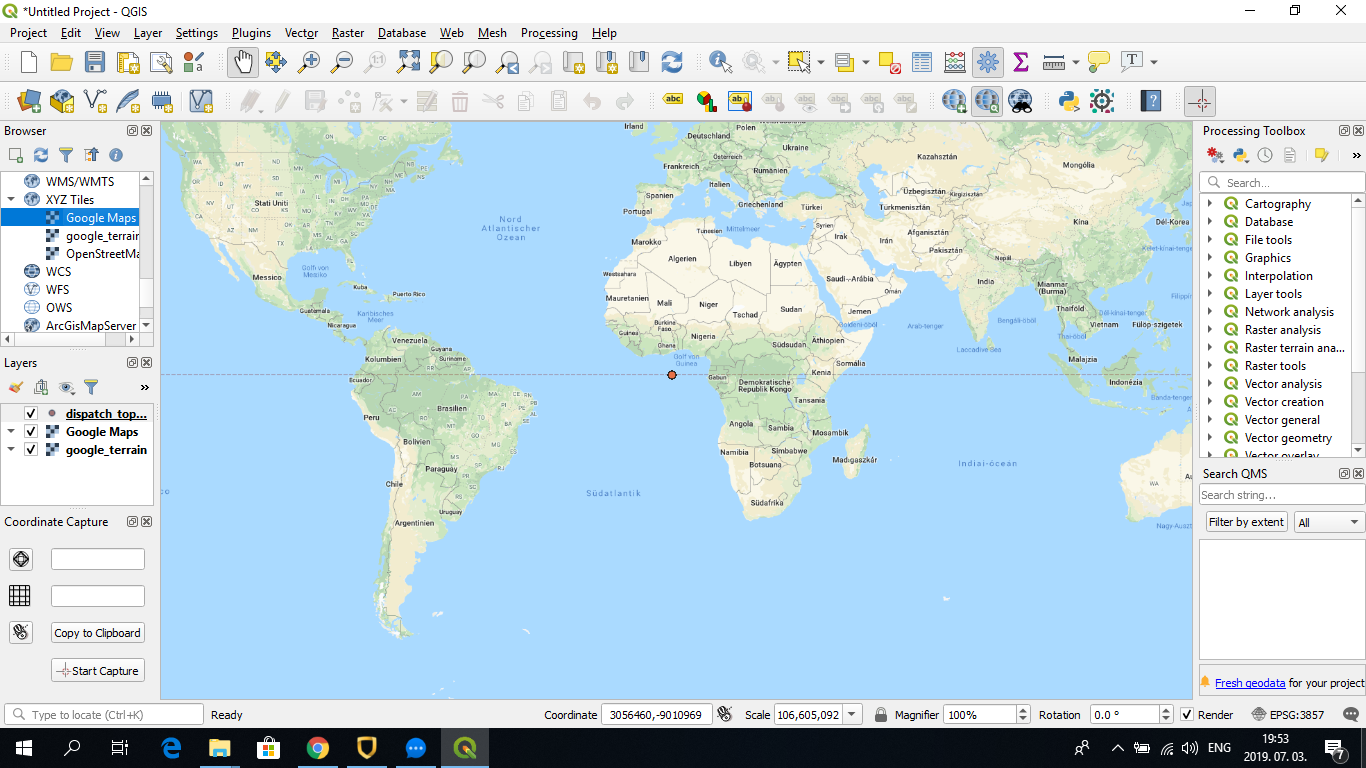Open the Python console icon
The height and width of the screenshot is (768, 1366).
1069,101
